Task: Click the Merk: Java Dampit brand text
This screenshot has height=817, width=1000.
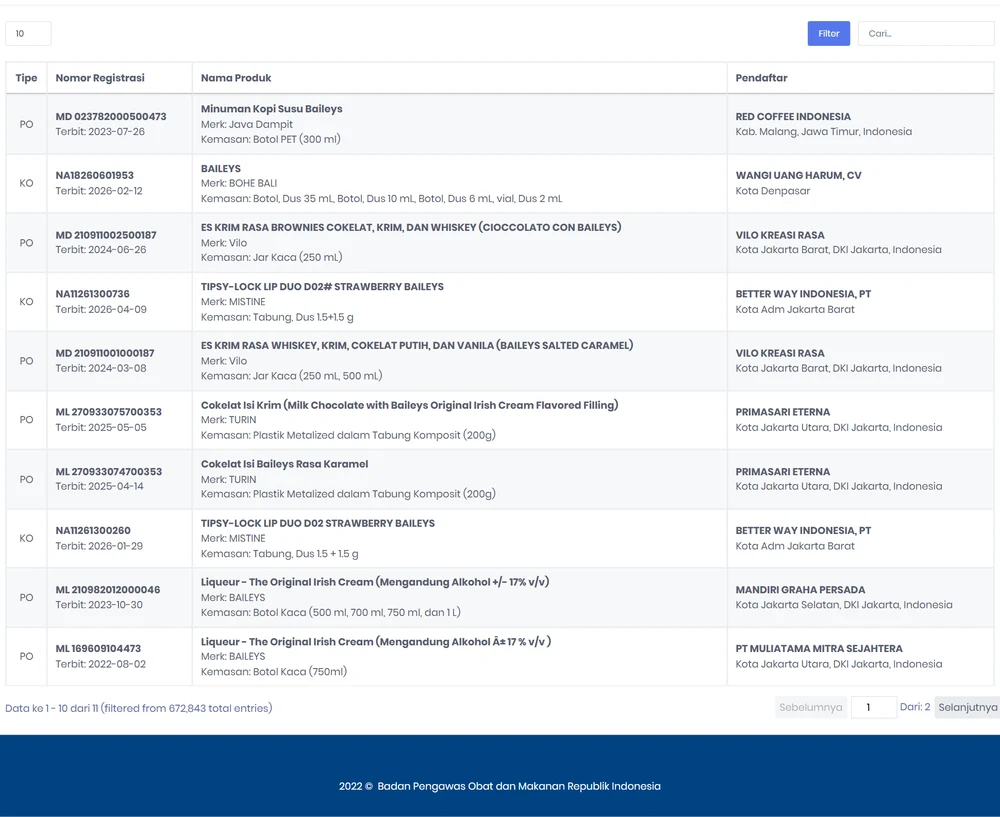Action: click(247, 124)
